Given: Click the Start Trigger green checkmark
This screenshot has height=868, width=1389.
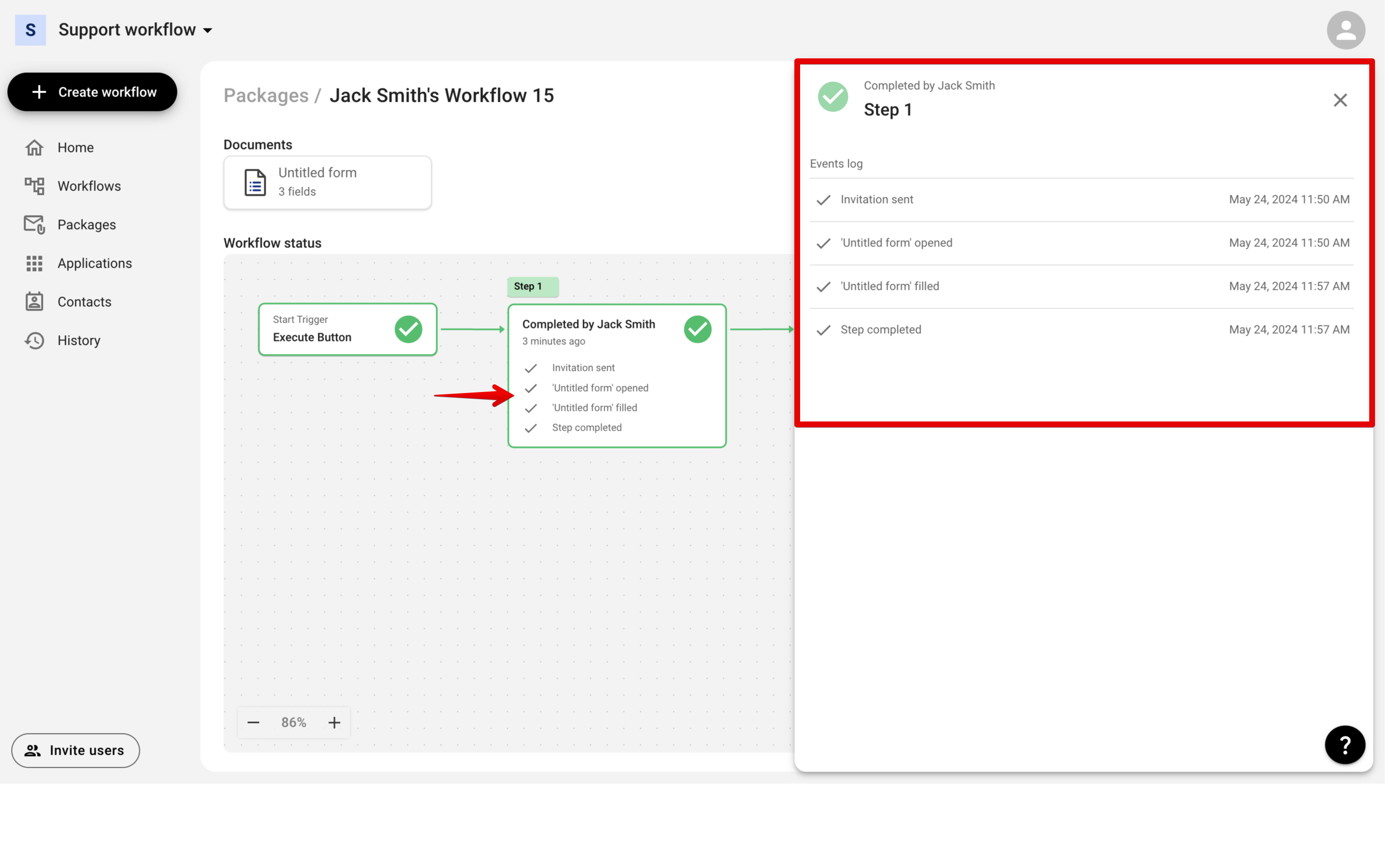Looking at the screenshot, I should (408, 329).
